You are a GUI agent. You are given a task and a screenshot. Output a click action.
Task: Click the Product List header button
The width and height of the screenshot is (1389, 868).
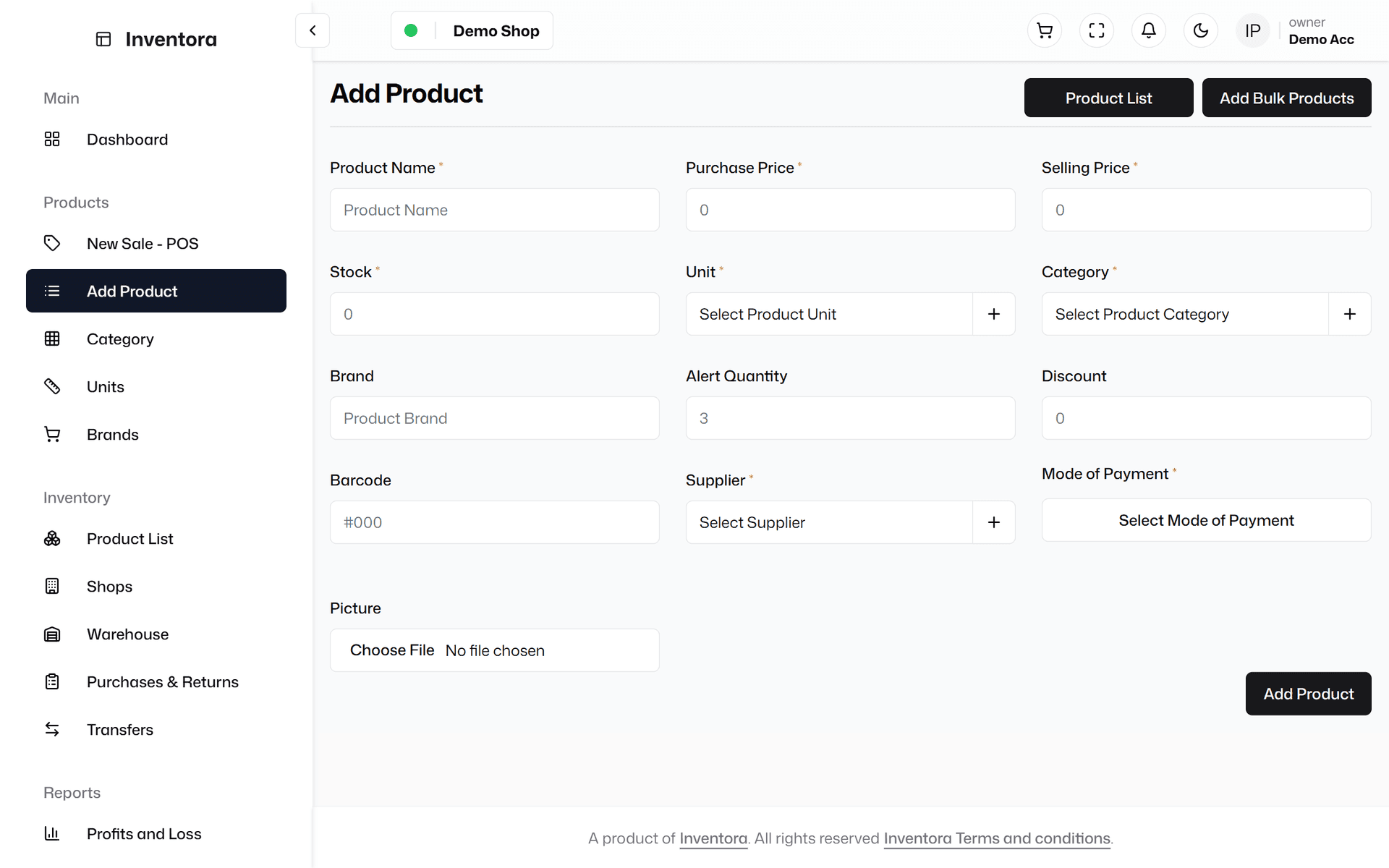[x=1108, y=98]
